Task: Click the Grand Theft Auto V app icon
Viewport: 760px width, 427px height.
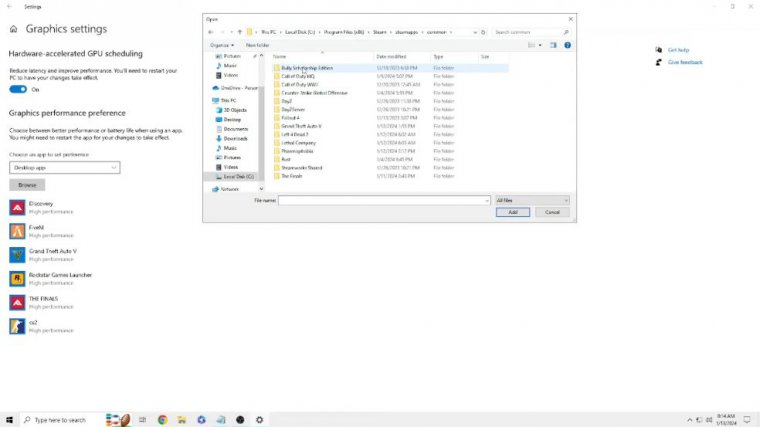Action: coord(17,254)
